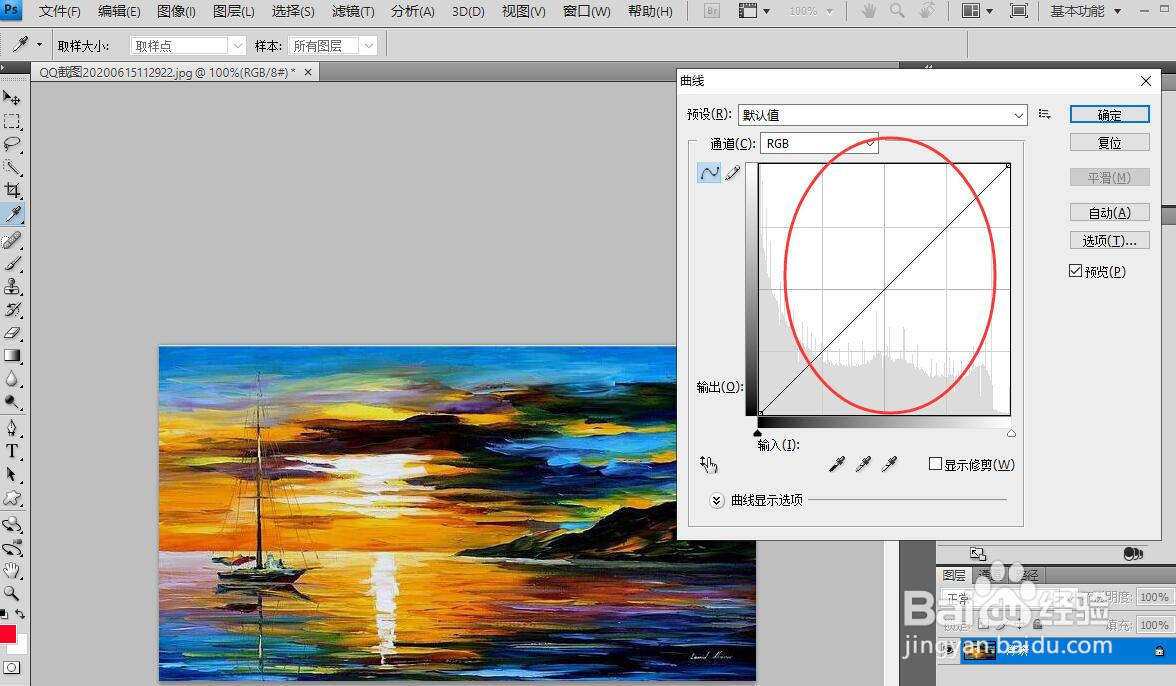Screen dimensions: 1176x686
Task: Select the History Brush tool
Action: click(x=12, y=310)
